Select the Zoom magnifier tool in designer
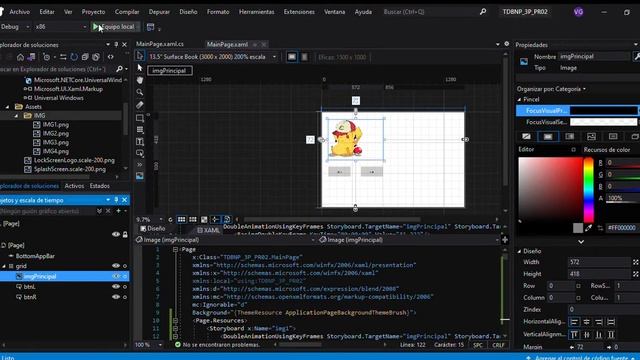 pyautogui.click(x=140, y=92)
